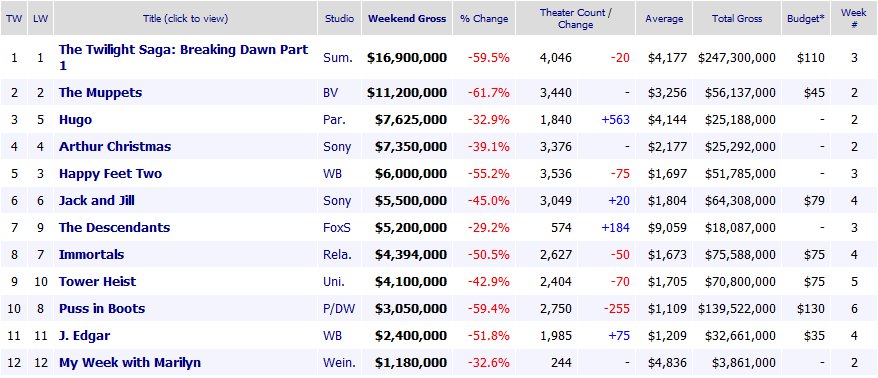Open My Week with Marilyn link
This screenshot has width=878, height=378.
129,362
